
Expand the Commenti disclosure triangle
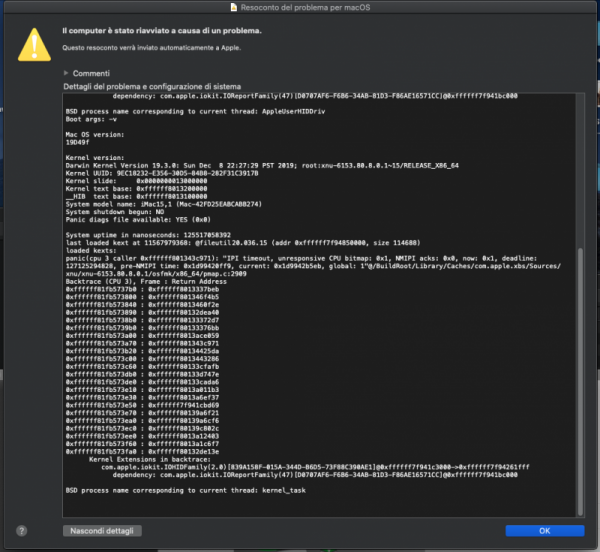coord(66,73)
